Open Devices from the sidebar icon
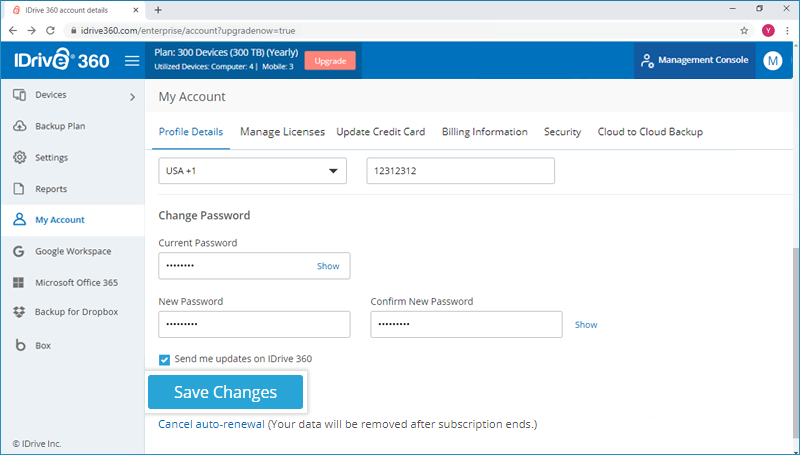This screenshot has width=800, height=455. point(19,96)
